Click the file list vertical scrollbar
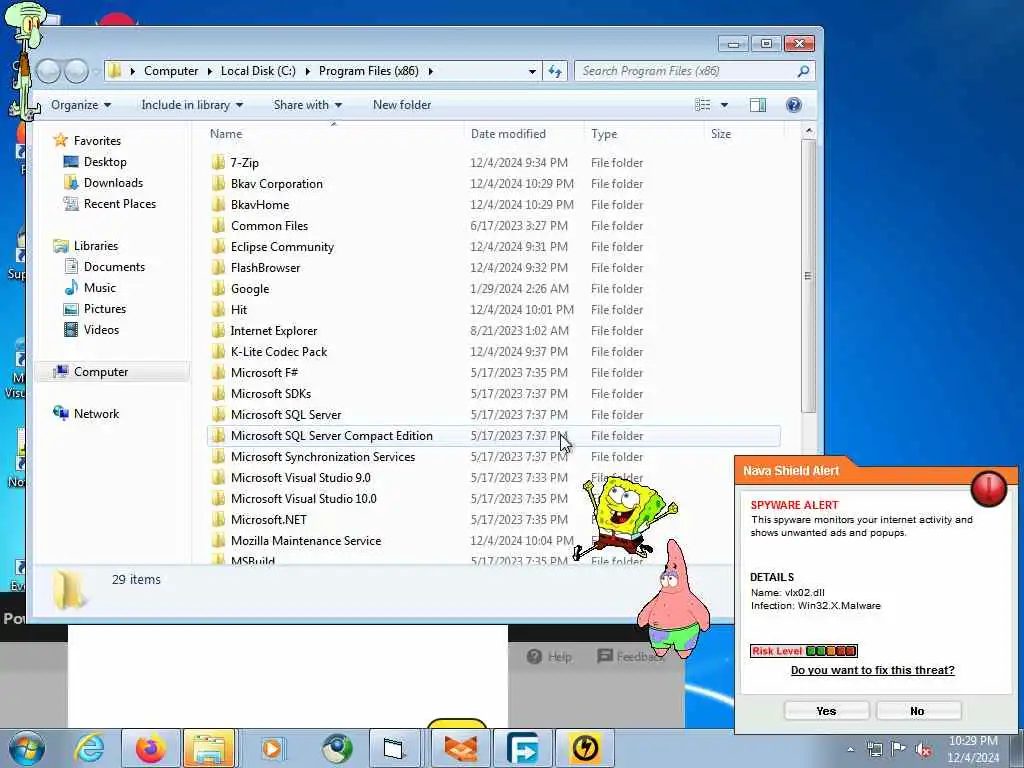Viewport: 1024px width, 768px height. click(808, 276)
